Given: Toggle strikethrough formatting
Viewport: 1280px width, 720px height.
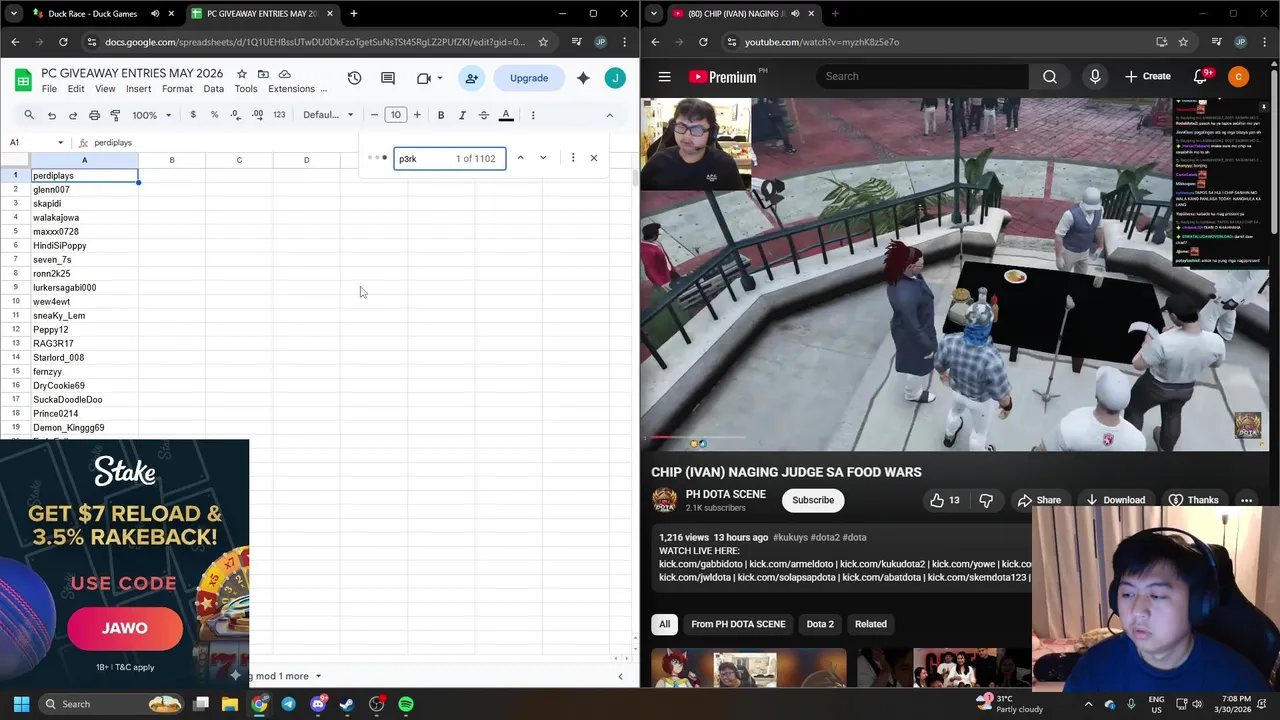Looking at the screenshot, I should pos(484,115).
